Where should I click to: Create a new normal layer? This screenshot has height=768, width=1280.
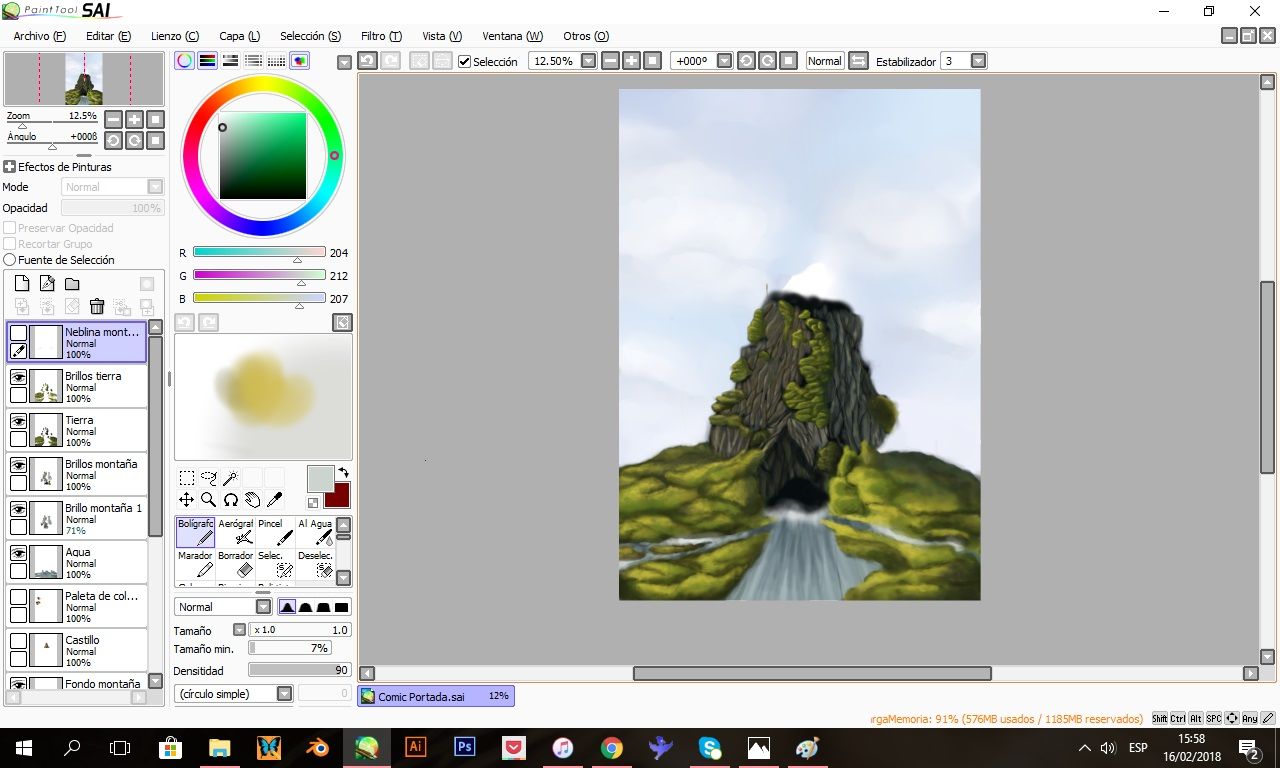pyautogui.click(x=22, y=284)
